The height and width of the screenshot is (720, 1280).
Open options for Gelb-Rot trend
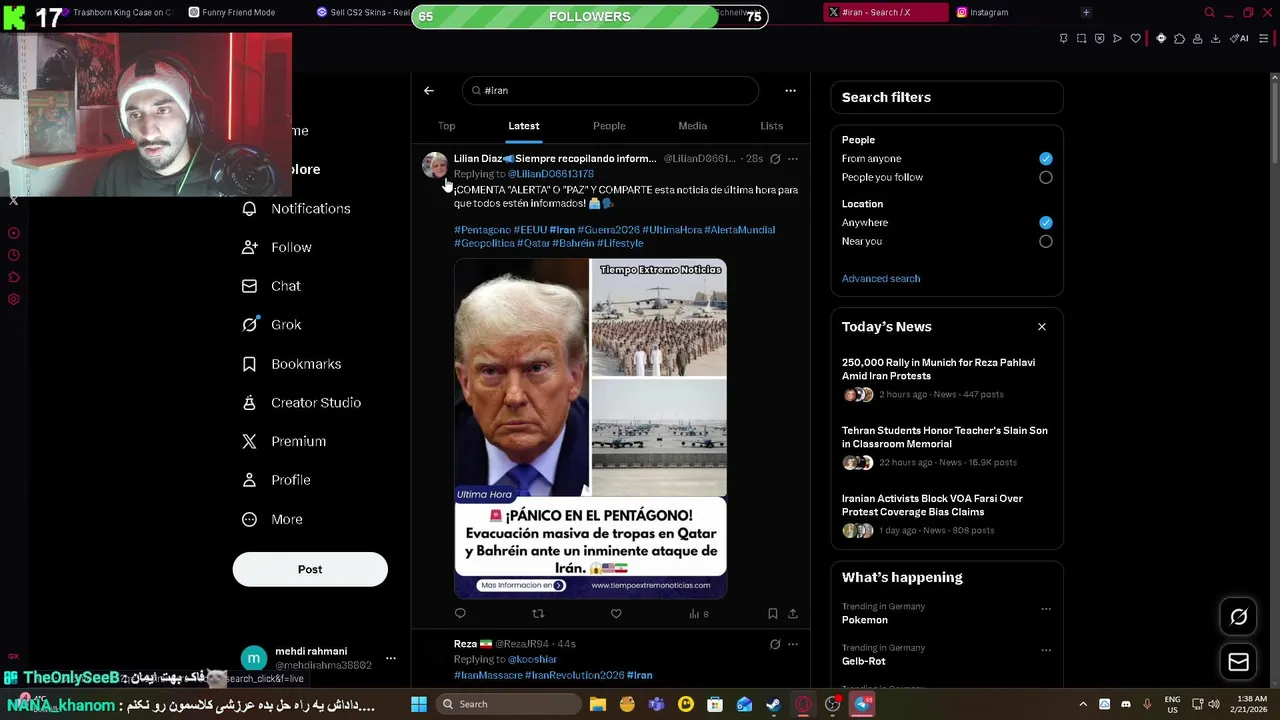(x=1046, y=650)
